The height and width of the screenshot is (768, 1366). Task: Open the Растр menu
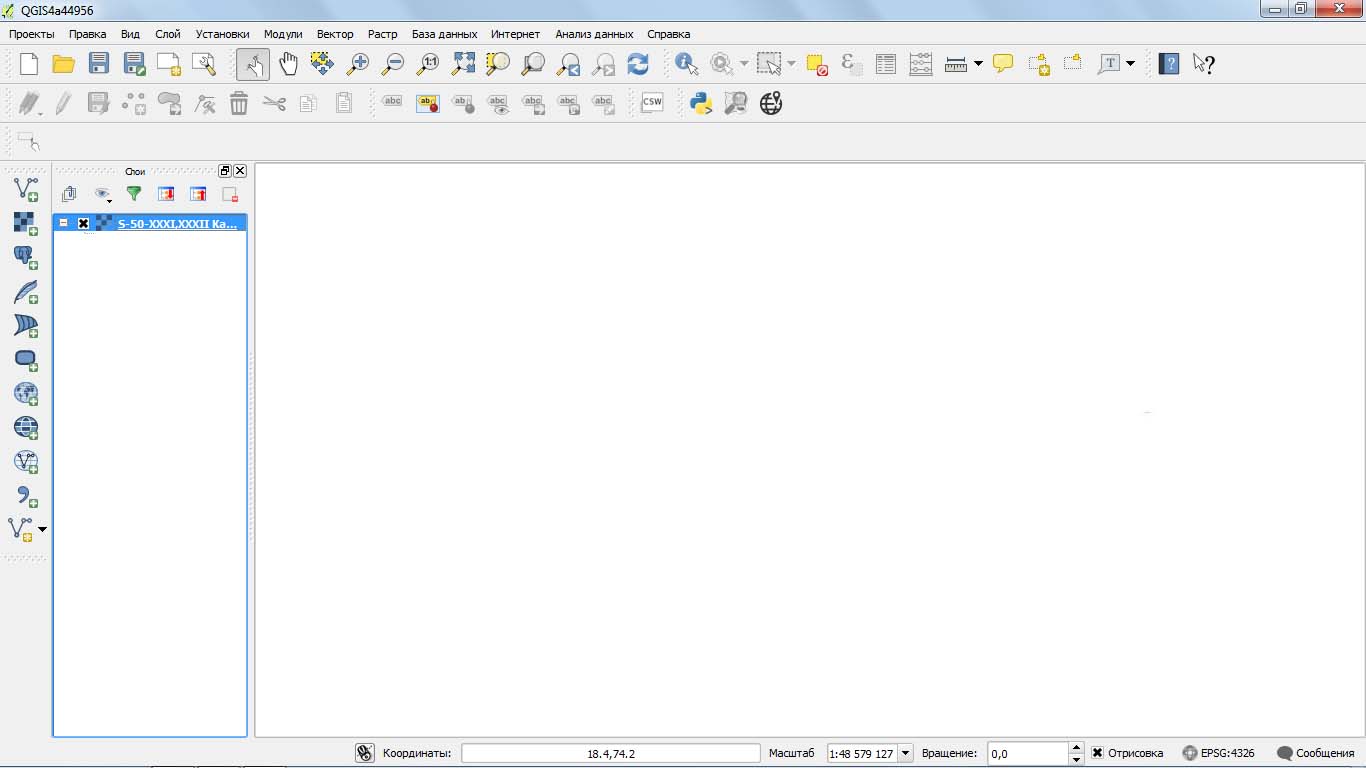(x=382, y=34)
